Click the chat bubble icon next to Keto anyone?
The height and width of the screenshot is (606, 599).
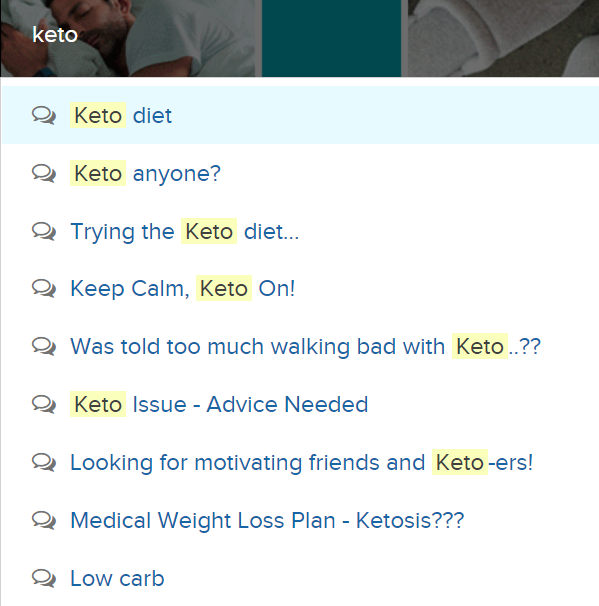[x=44, y=173]
